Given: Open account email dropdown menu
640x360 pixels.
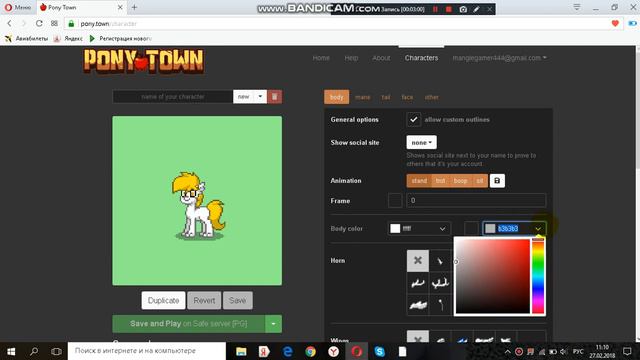Looking at the screenshot, I should [499, 58].
